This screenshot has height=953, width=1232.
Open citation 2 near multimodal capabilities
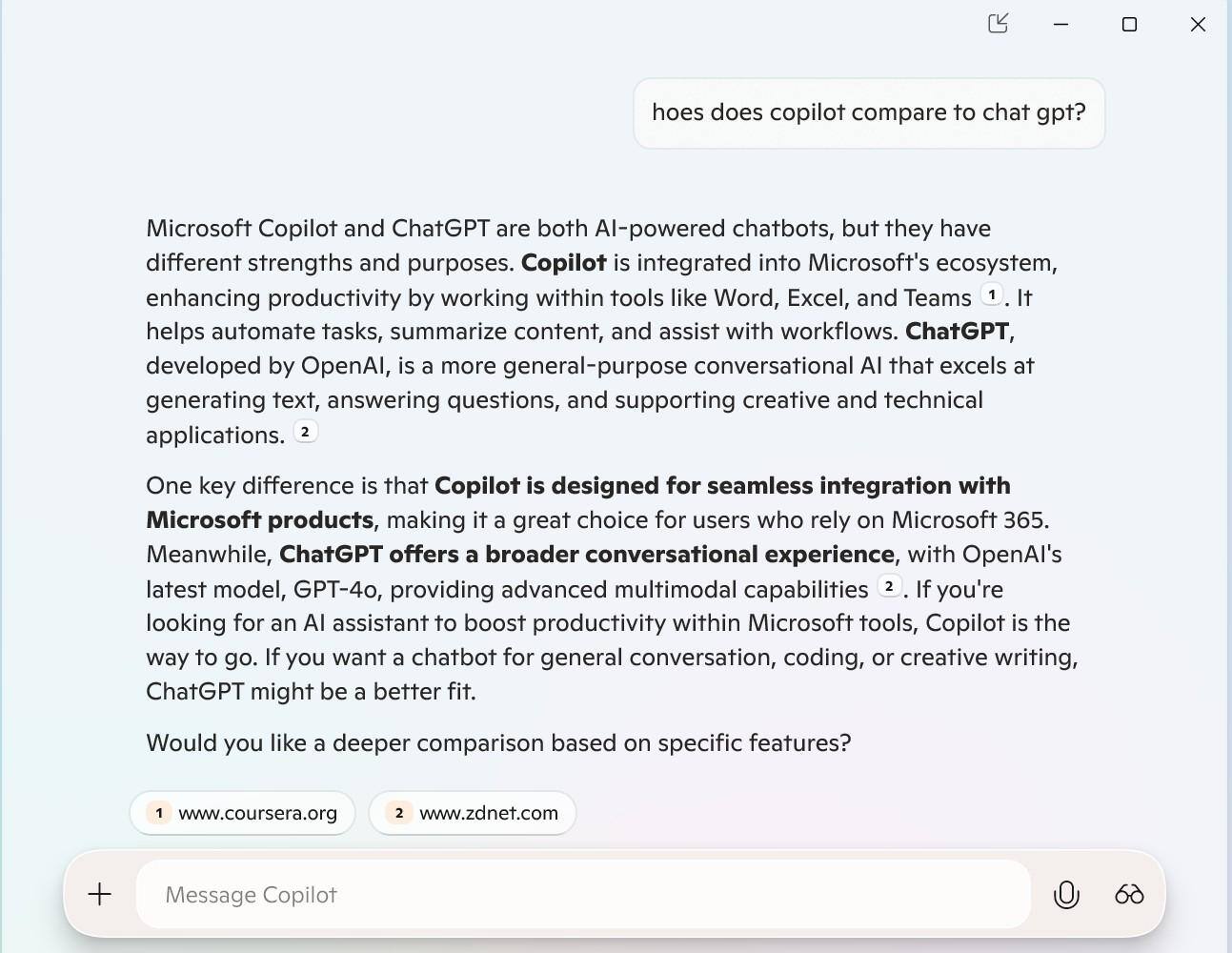889,586
